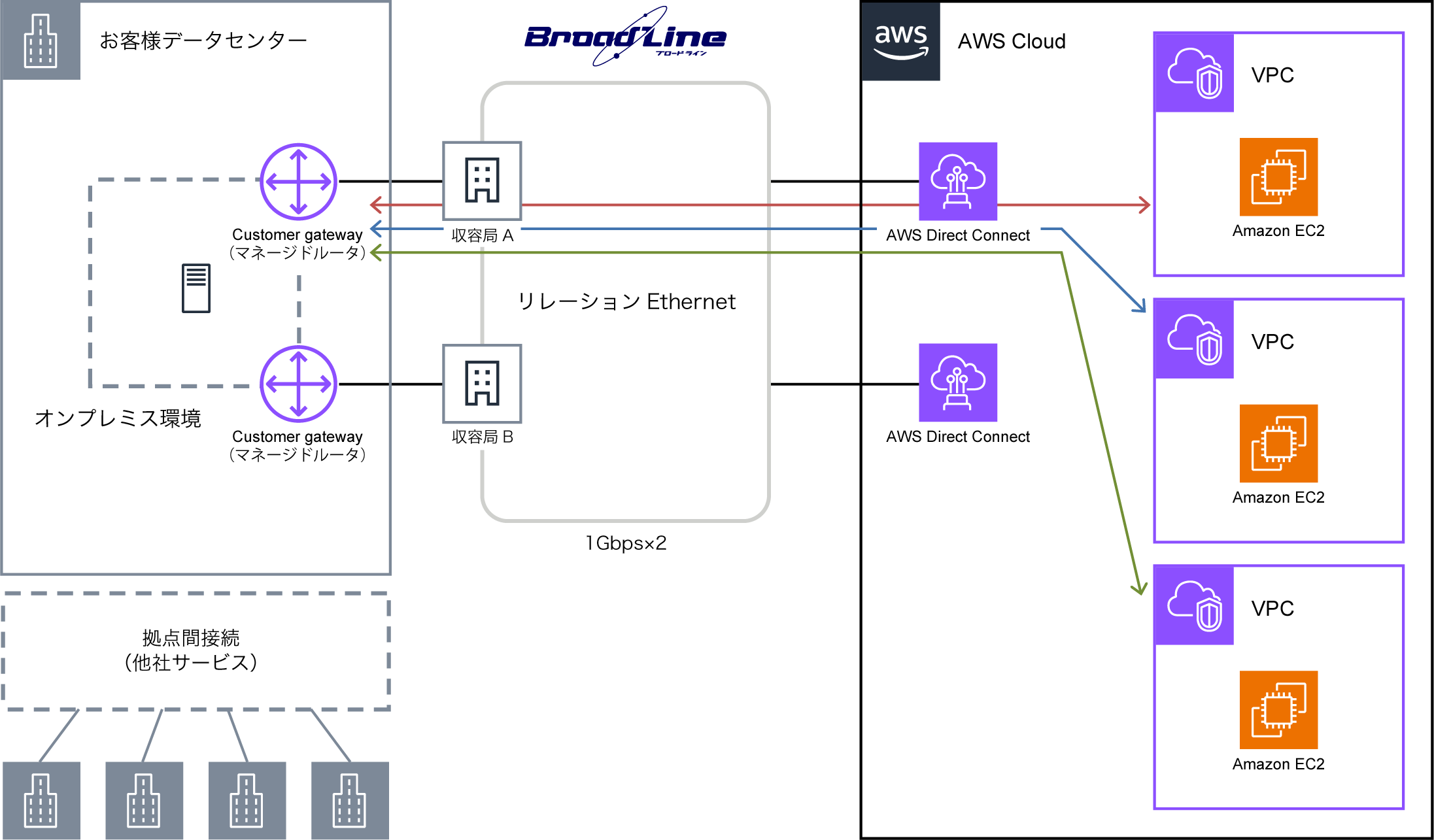Select the on-premises server icon
The width and height of the screenshot is (1434, 840).
[196, 288]
